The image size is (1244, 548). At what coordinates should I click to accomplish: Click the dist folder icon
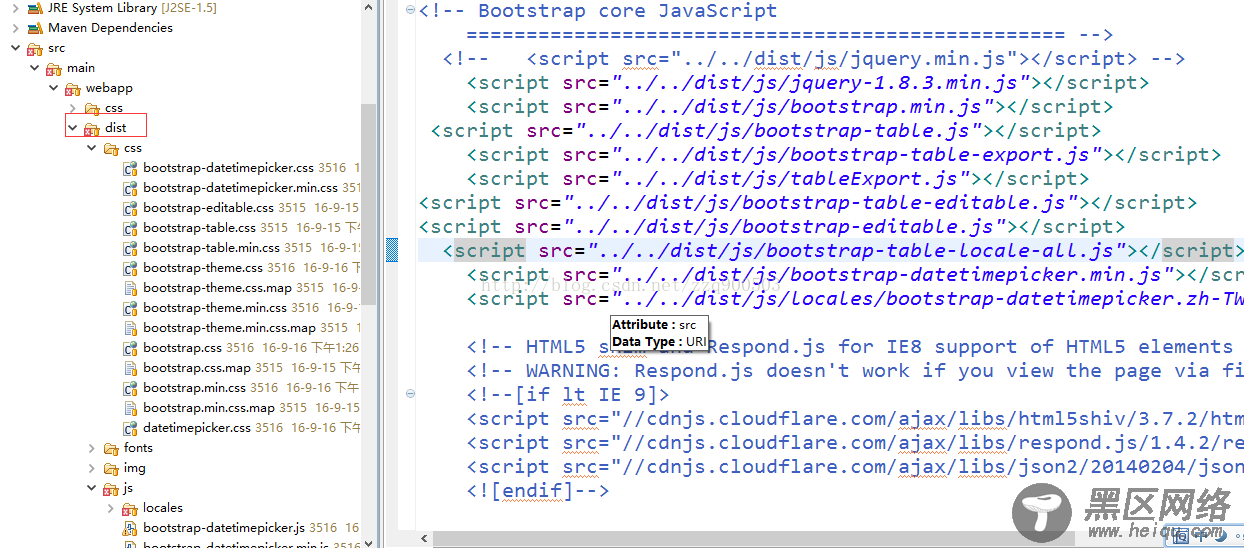coord(91,128)
